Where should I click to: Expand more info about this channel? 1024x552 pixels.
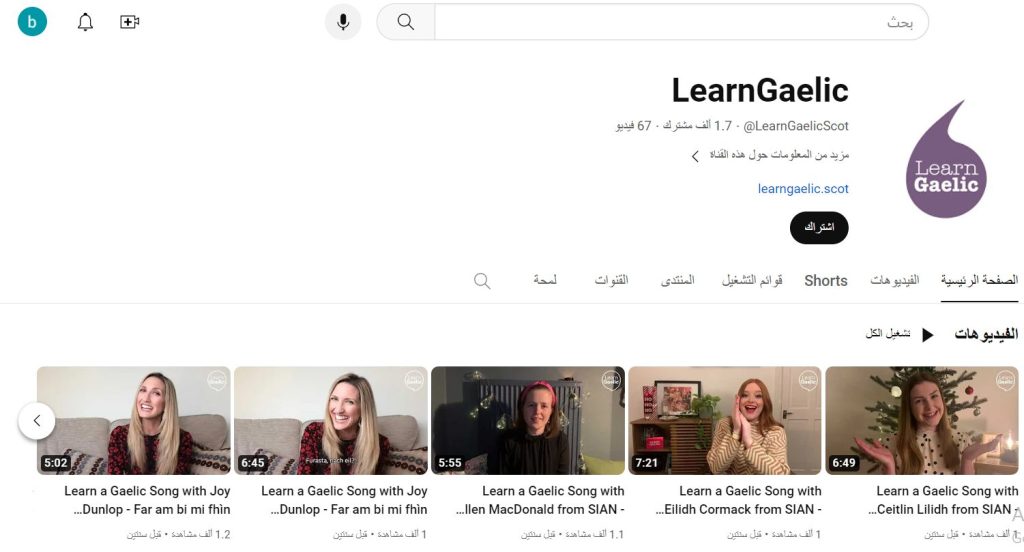click(x=770, y=156)
